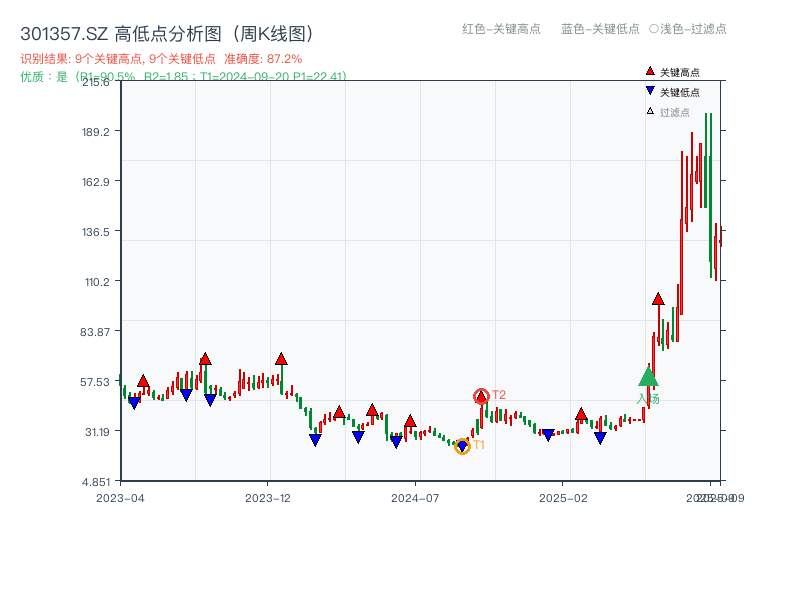Select first key high marker in April 2023

pyautogui.click(x=143, y=381)
